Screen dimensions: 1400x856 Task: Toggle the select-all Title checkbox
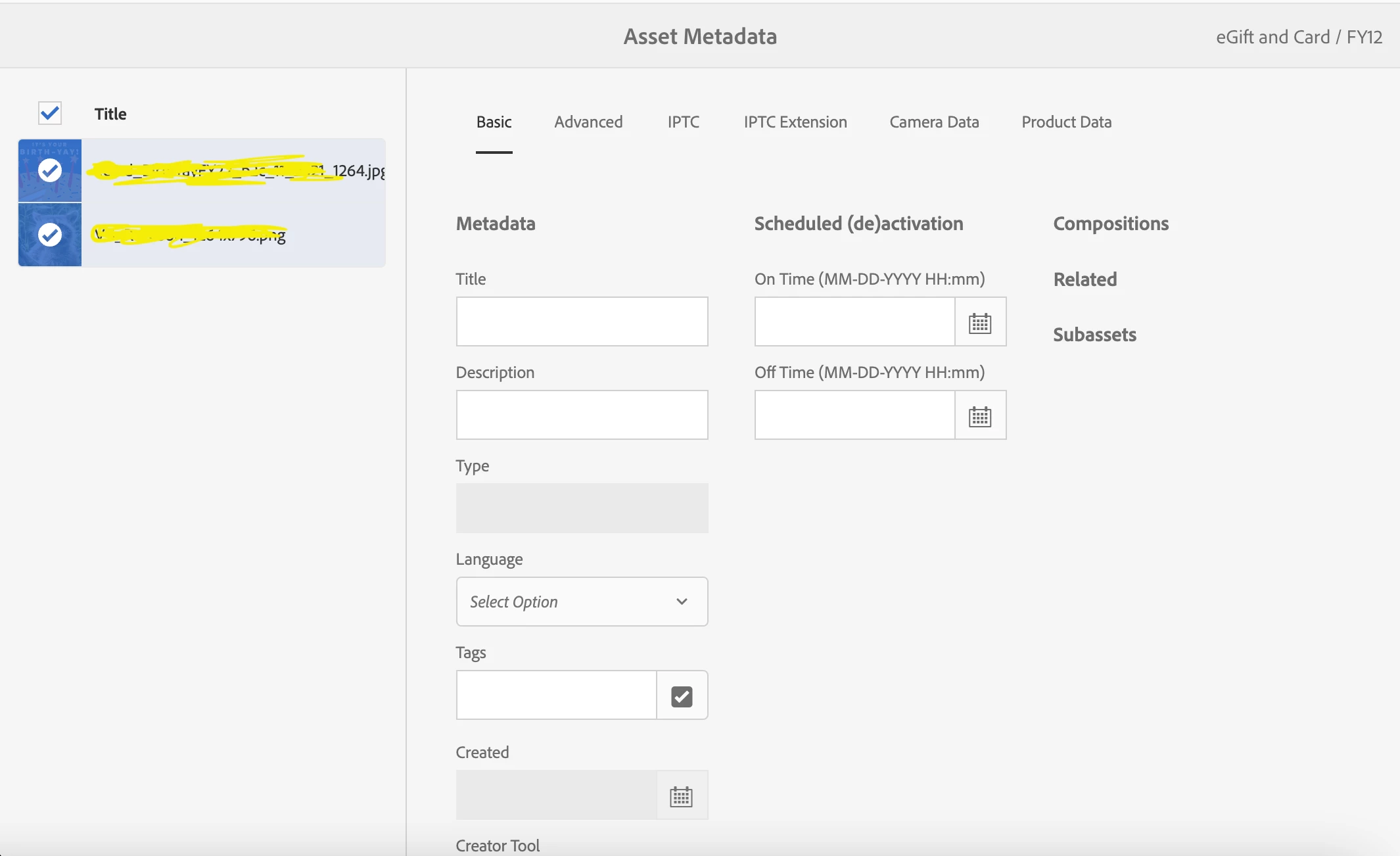click(x=50, y=114)
